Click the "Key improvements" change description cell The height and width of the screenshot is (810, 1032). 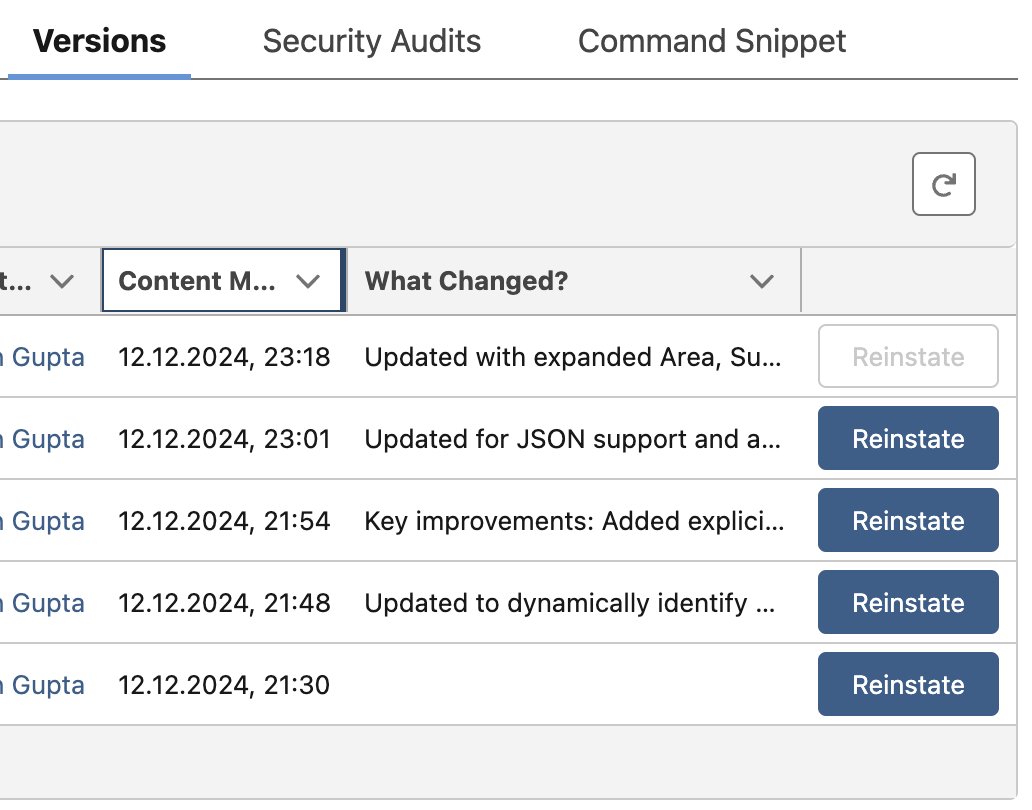[x=574, y=521]
